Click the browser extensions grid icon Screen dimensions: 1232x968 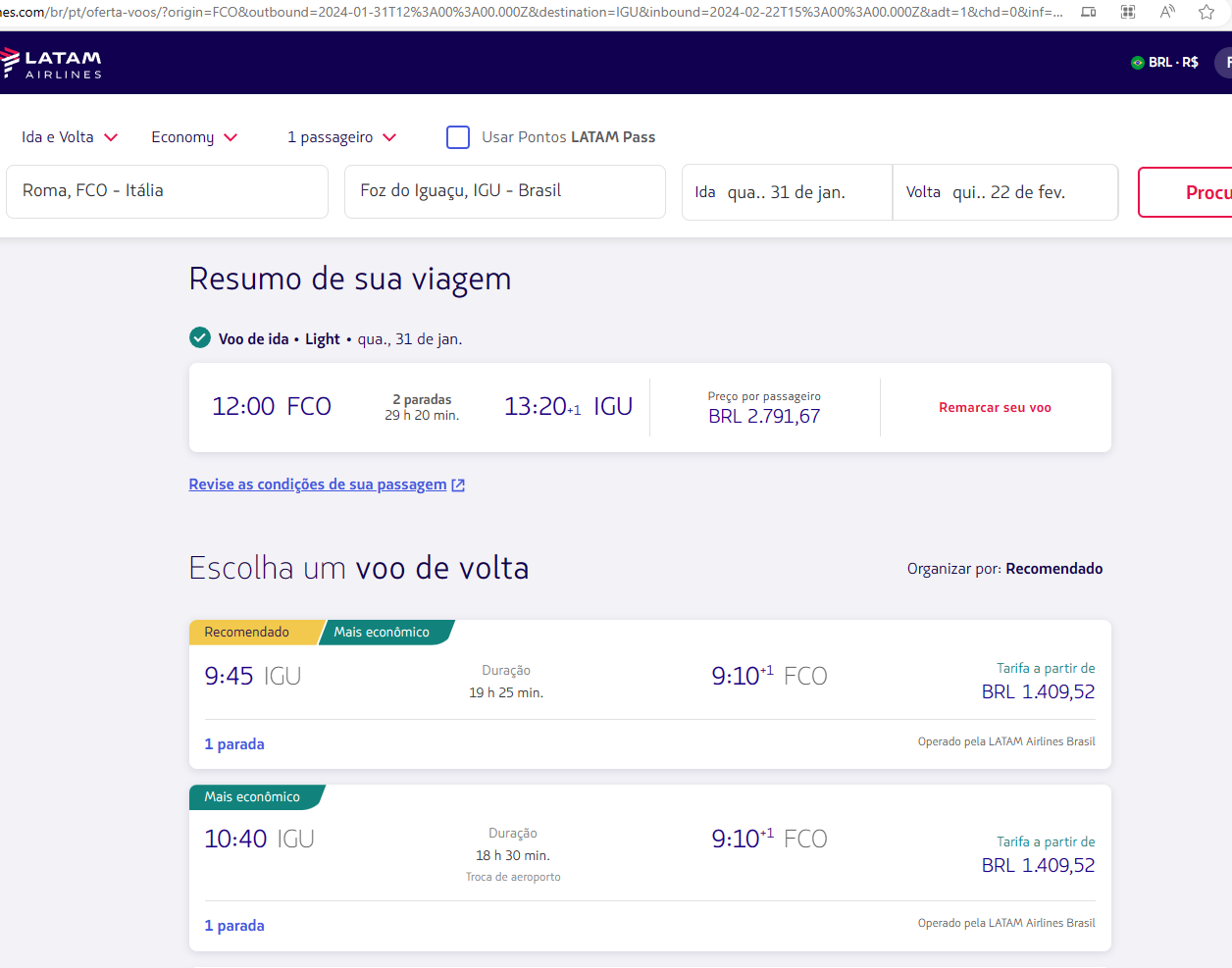pos(1128,12)
